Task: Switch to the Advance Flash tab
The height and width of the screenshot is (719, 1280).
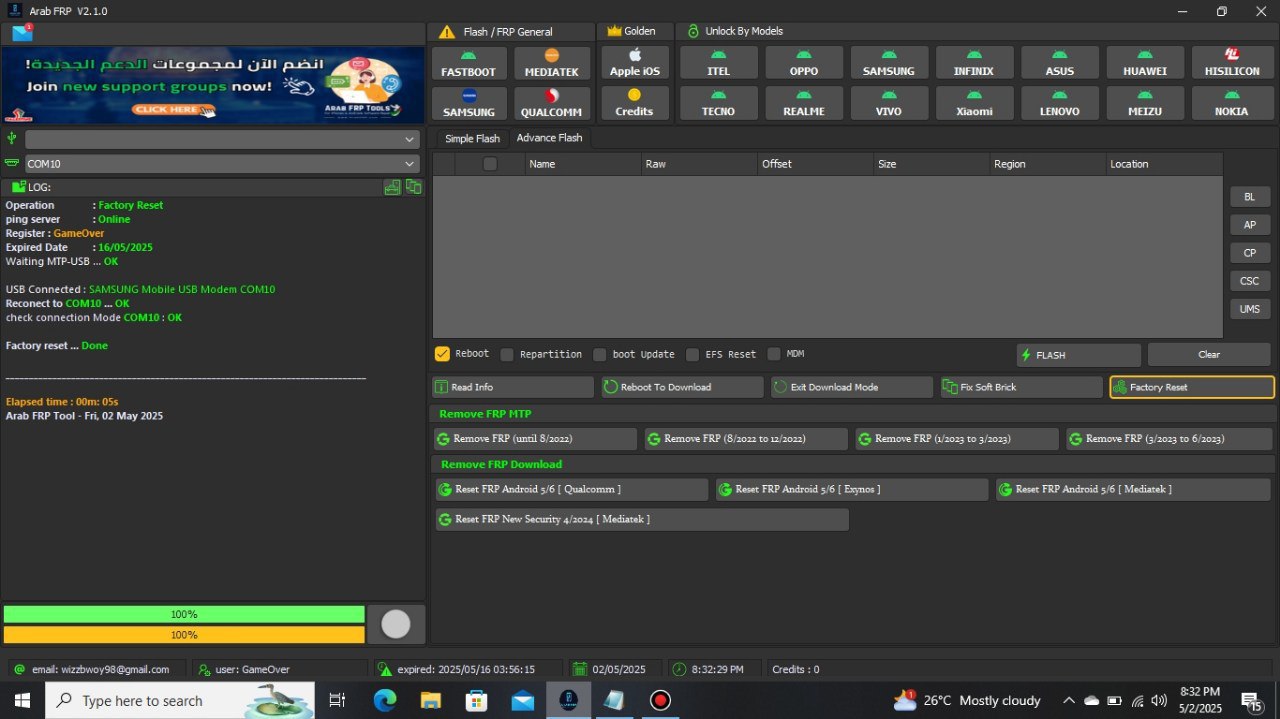Action: [549, 138]
